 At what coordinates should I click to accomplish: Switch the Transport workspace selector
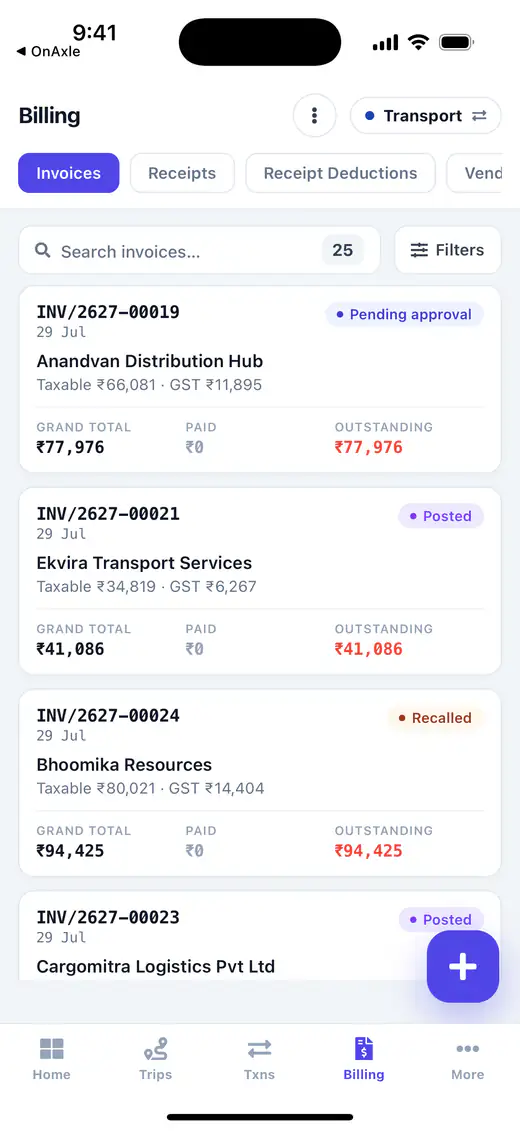(426, 115)
